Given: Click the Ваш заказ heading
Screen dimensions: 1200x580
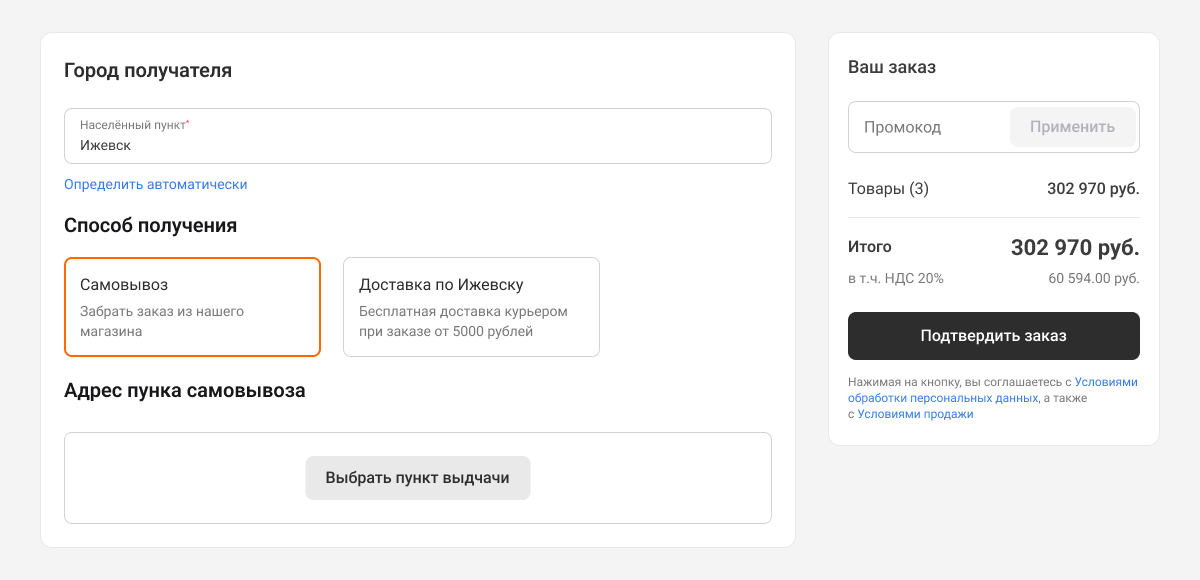Looking at the screenshot, I should pyautogui.click(x=892, y=68).
